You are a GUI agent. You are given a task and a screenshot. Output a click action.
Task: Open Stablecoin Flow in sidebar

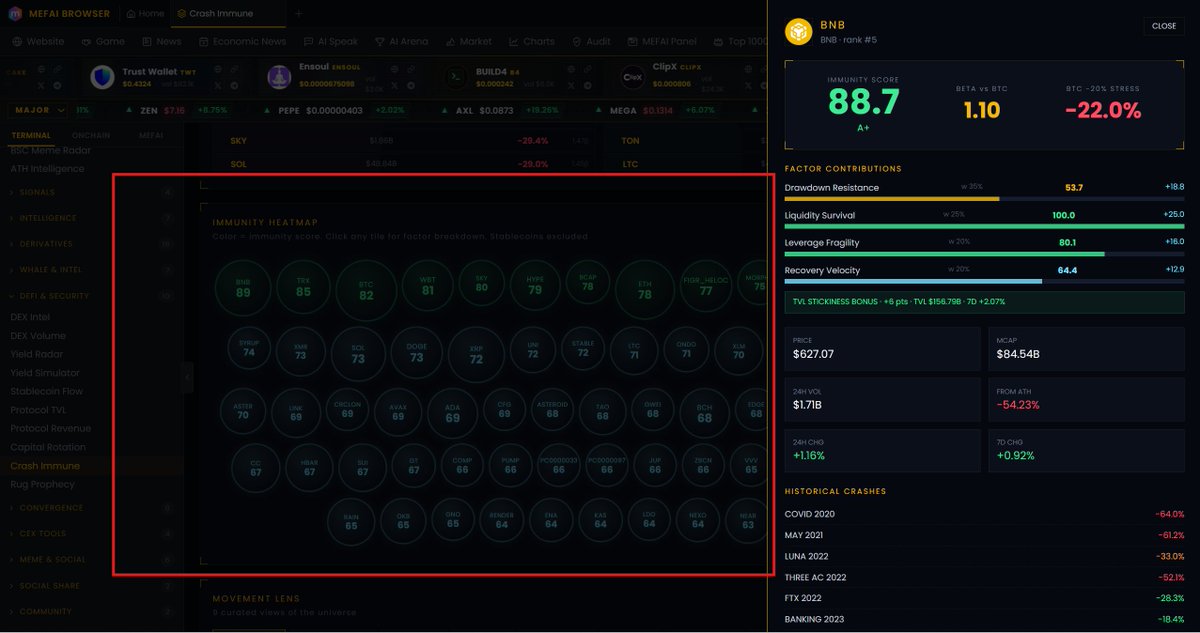click(x=47, y=391)
